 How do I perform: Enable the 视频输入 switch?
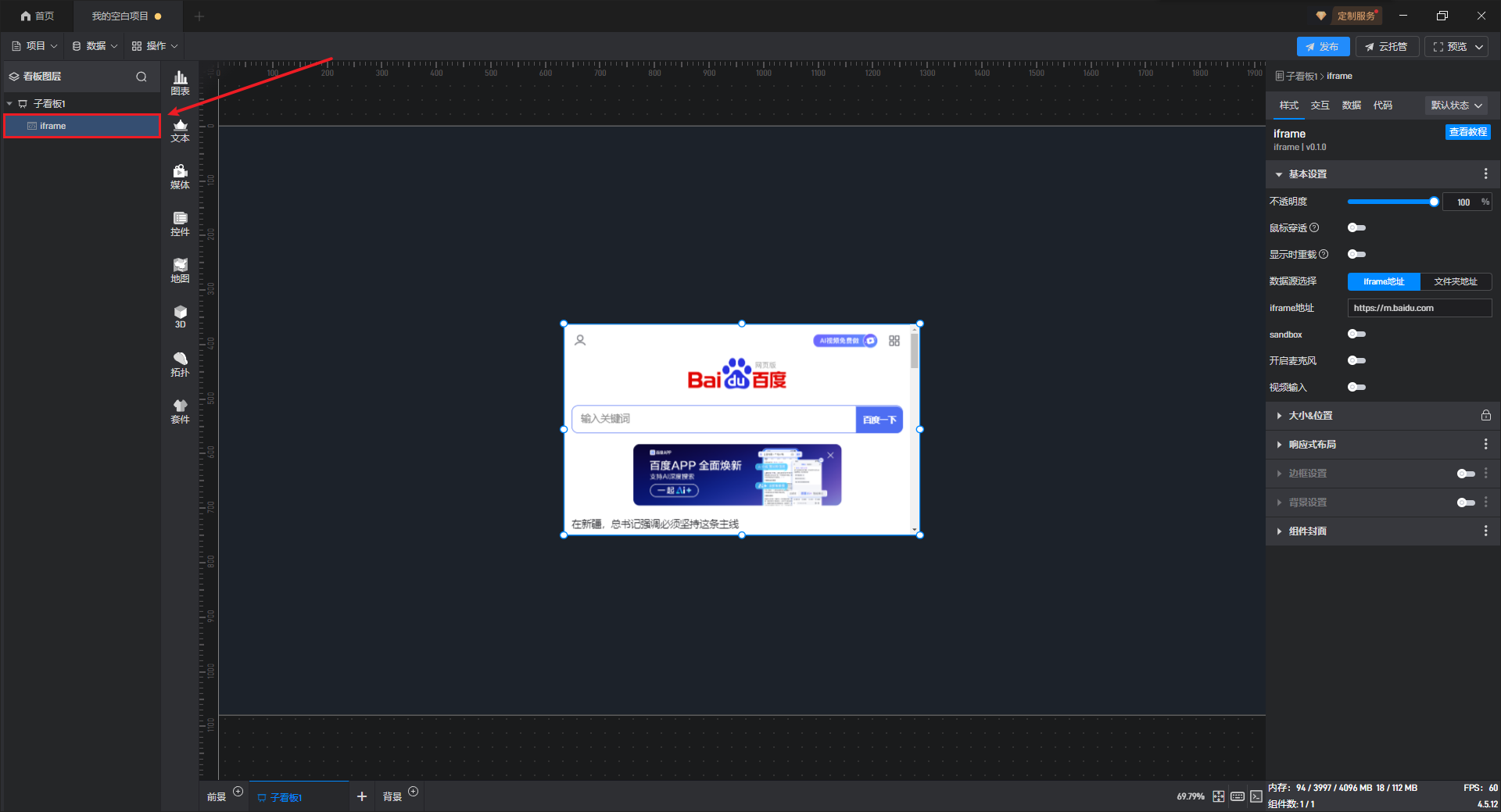pyautogui.click(x=1356, y=388)
